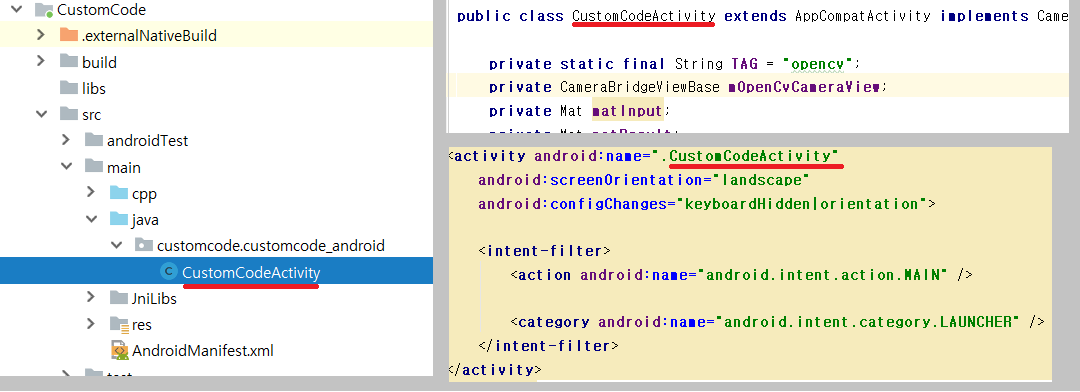Expand the androidTest folder
Viewport: 1080px width, 392px height.
click(66, 140)
